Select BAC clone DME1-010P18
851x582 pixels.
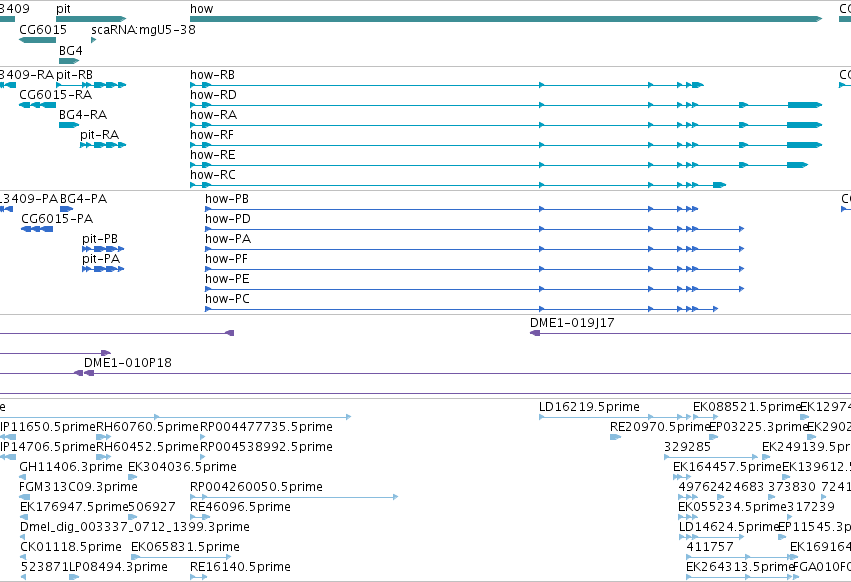point(467,373)
